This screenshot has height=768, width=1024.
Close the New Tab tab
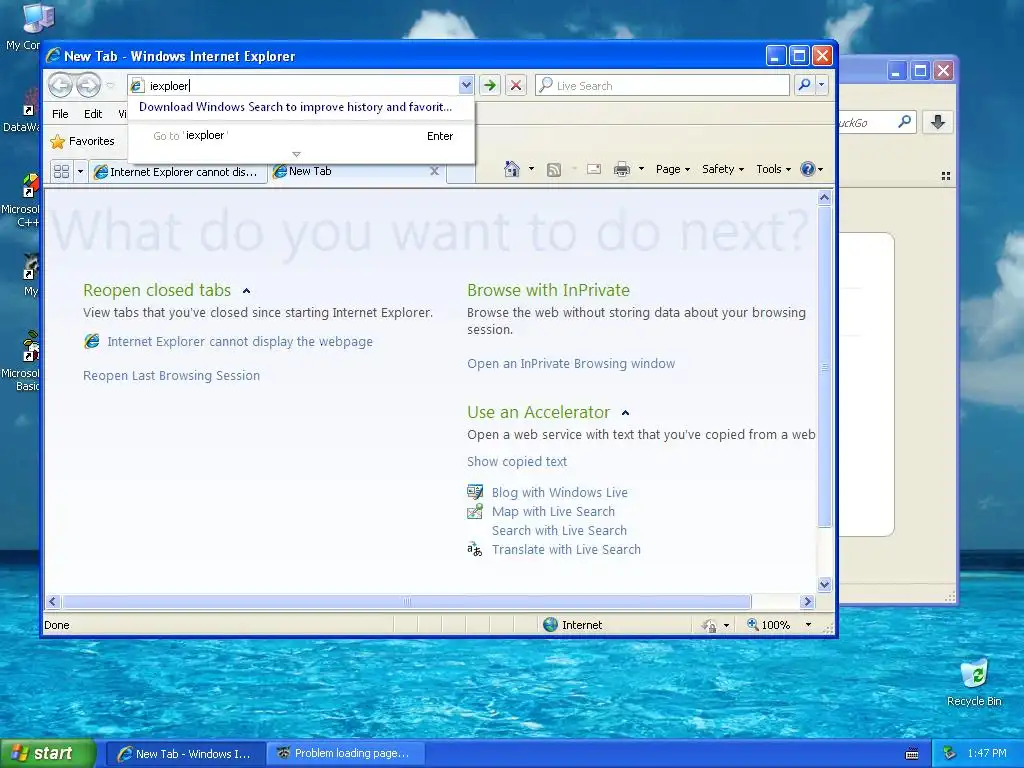[434, 171]
